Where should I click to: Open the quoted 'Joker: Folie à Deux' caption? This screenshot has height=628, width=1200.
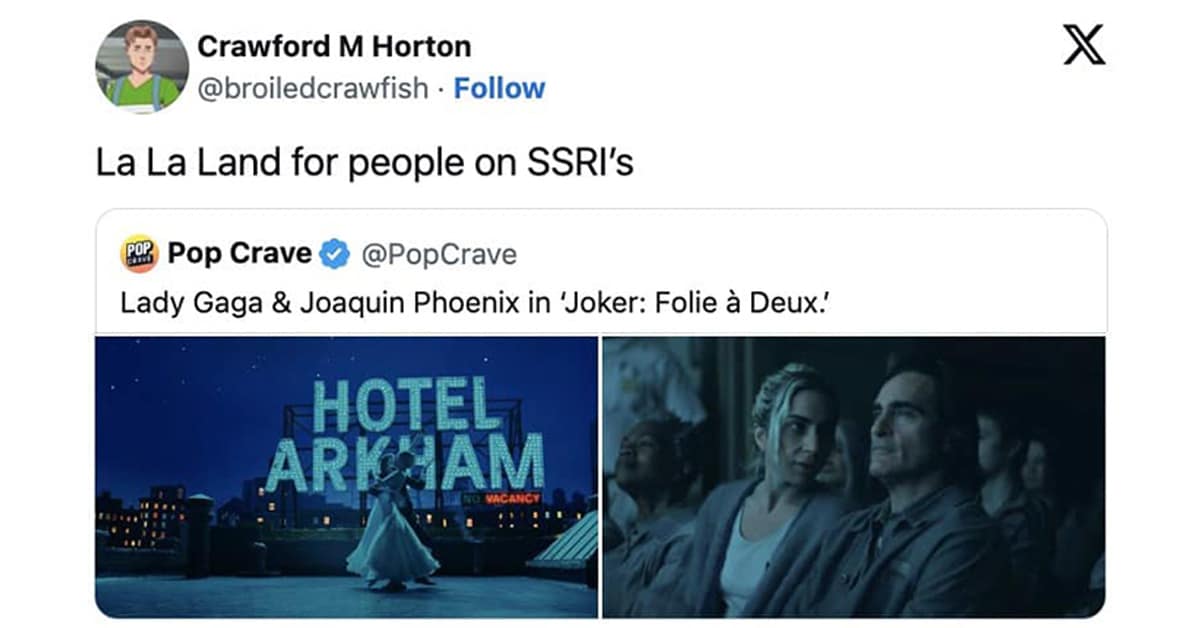click(476, 303)
